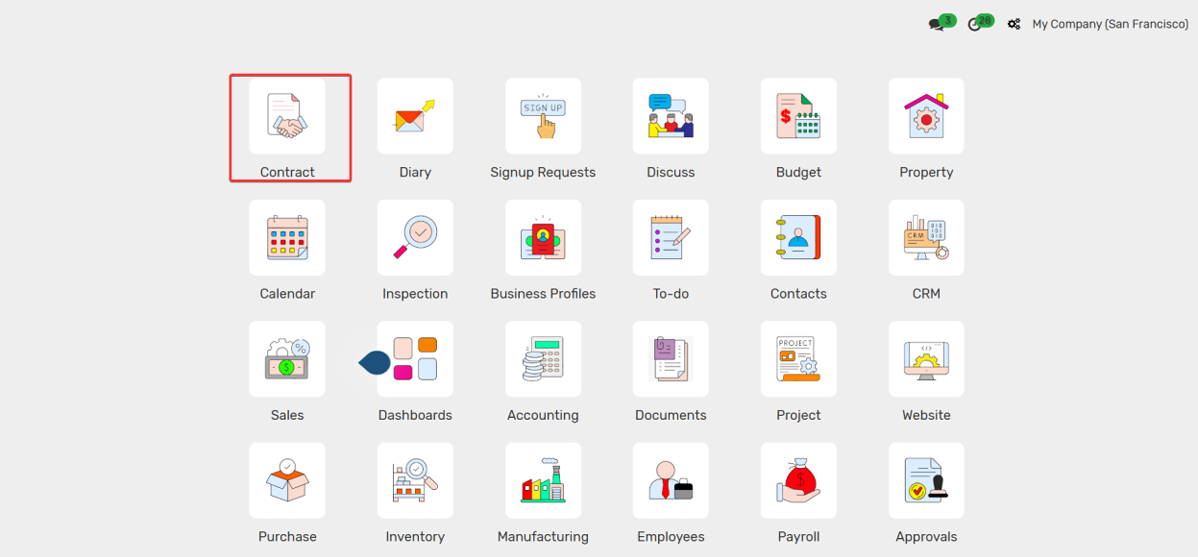This screenshot has width=1198, height=557.
Task: Open the Diary app
Action: coord(415,116)
